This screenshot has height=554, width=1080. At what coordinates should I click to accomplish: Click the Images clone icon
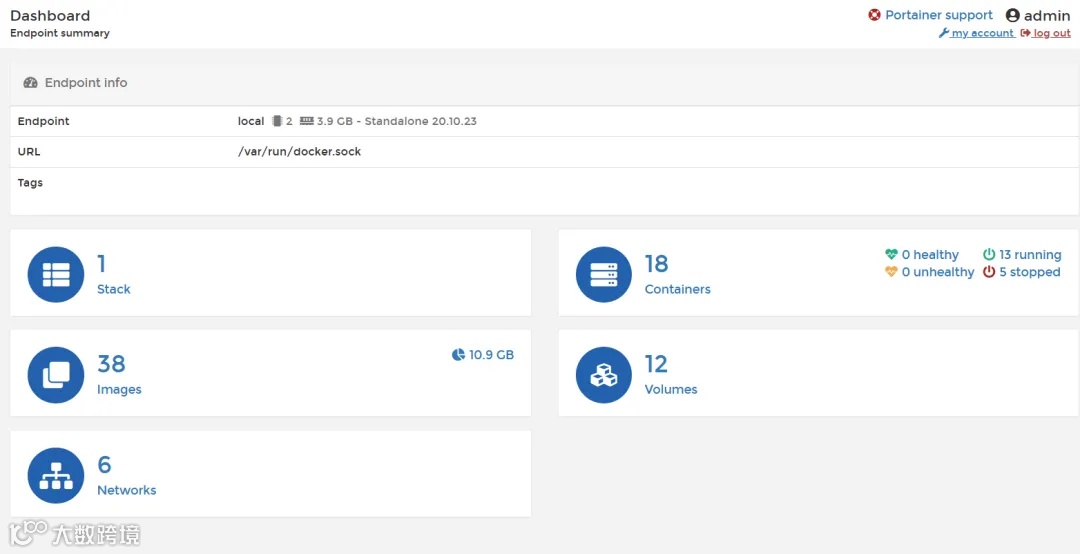[56, 375]
